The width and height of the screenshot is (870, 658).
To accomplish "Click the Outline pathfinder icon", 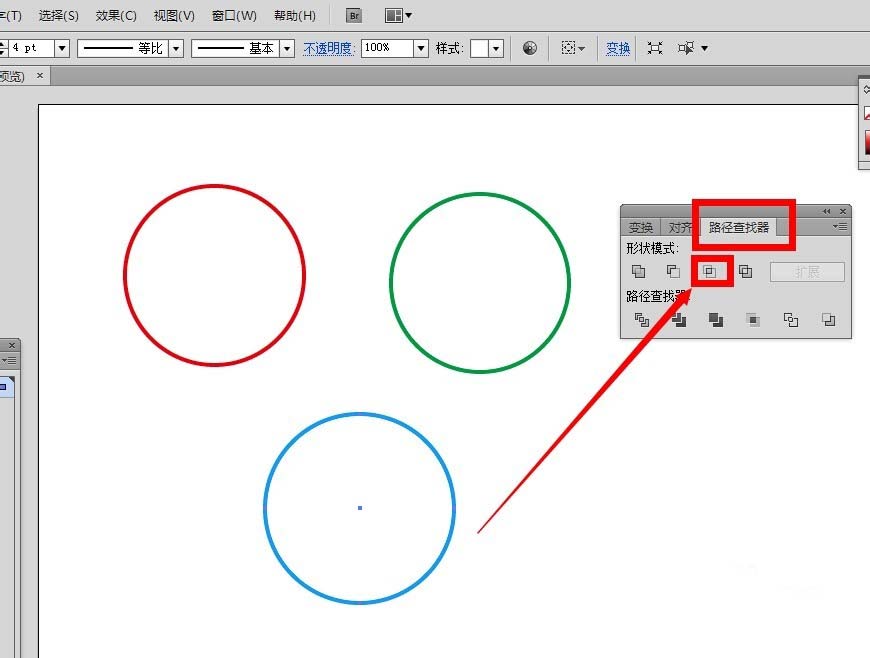I will (x=791, y=320).
